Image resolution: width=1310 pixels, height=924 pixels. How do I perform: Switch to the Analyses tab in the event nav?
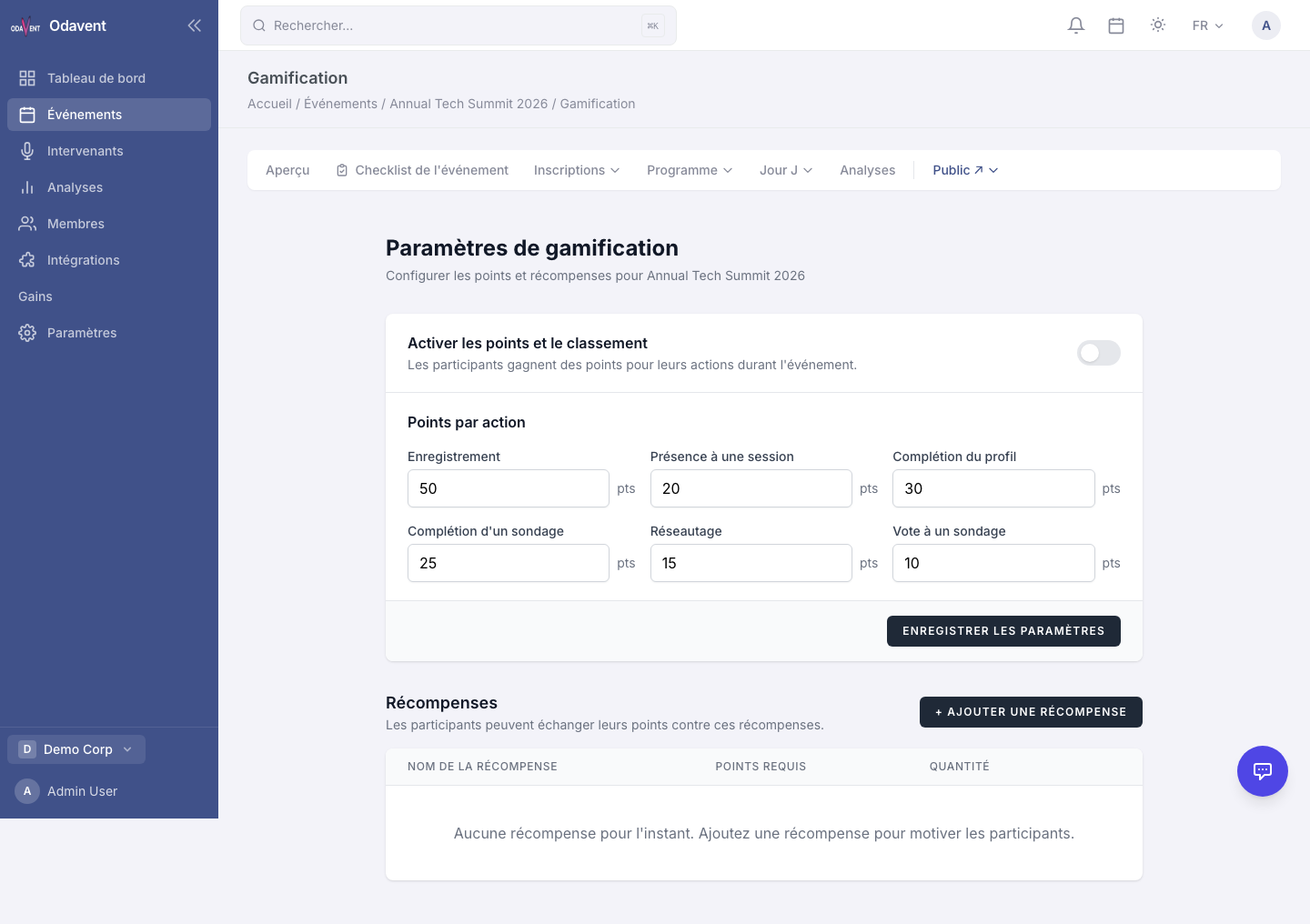(868, 170)
